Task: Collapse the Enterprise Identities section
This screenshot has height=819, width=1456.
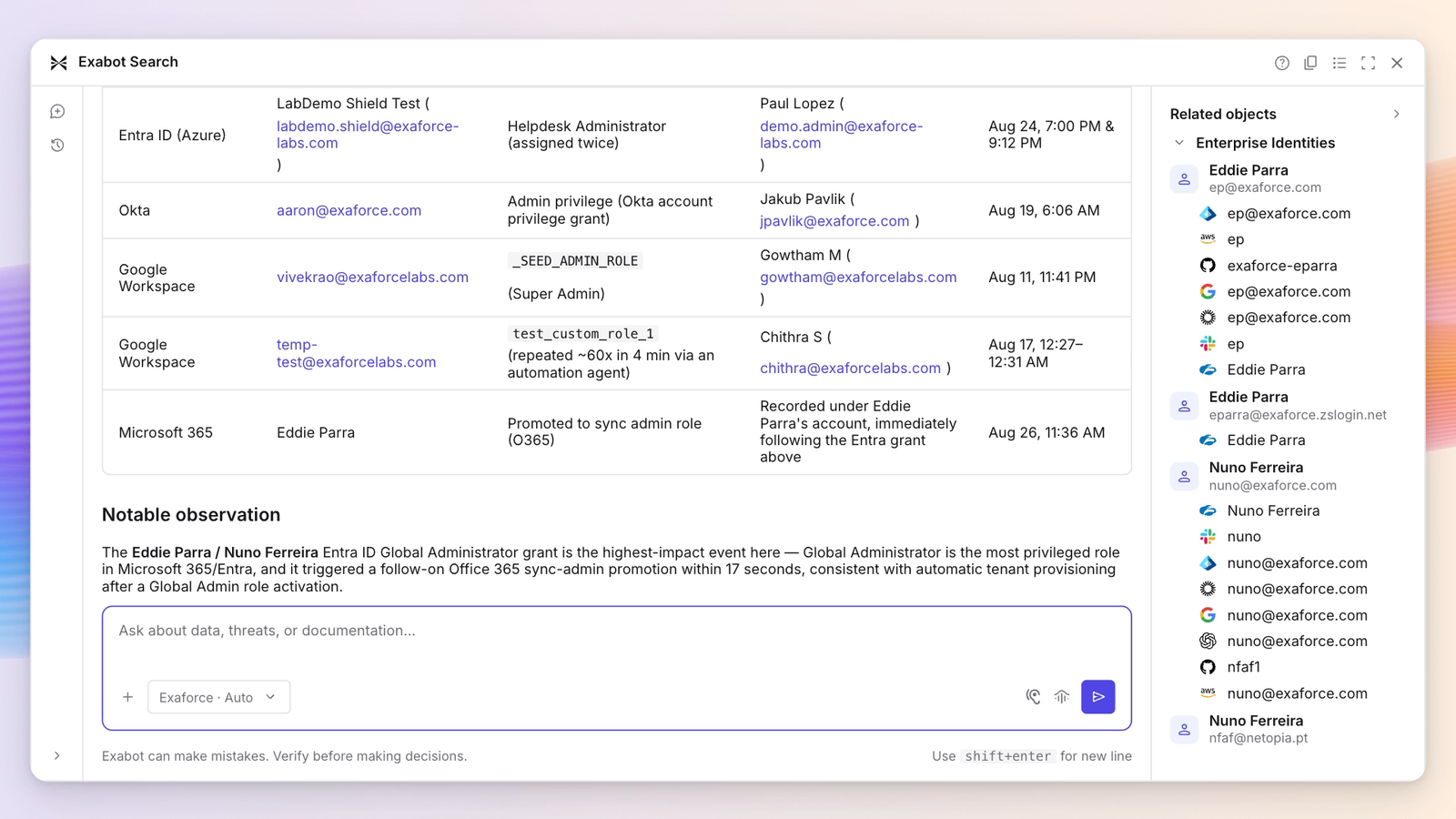Action: coord(1179,143)
